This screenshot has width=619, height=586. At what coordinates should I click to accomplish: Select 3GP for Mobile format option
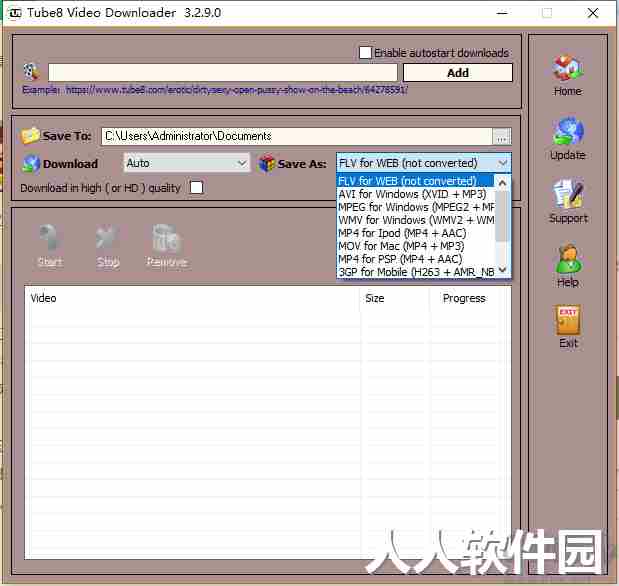coord(415,272)
